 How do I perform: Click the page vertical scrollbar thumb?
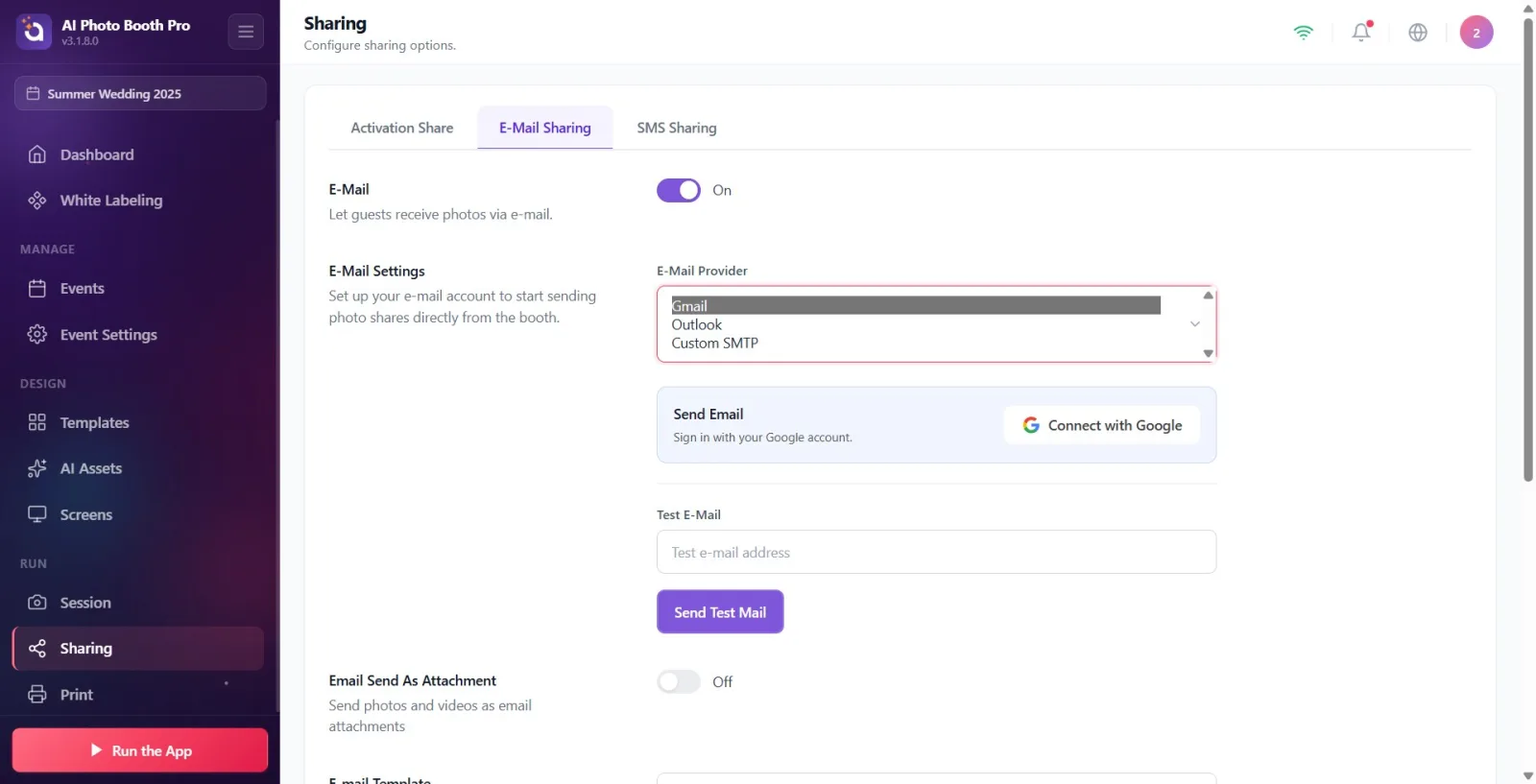[1528, 249]
